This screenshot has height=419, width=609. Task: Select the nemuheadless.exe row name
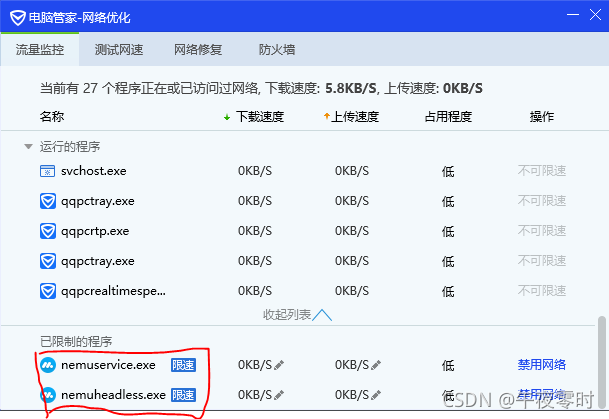click(113, 395)
